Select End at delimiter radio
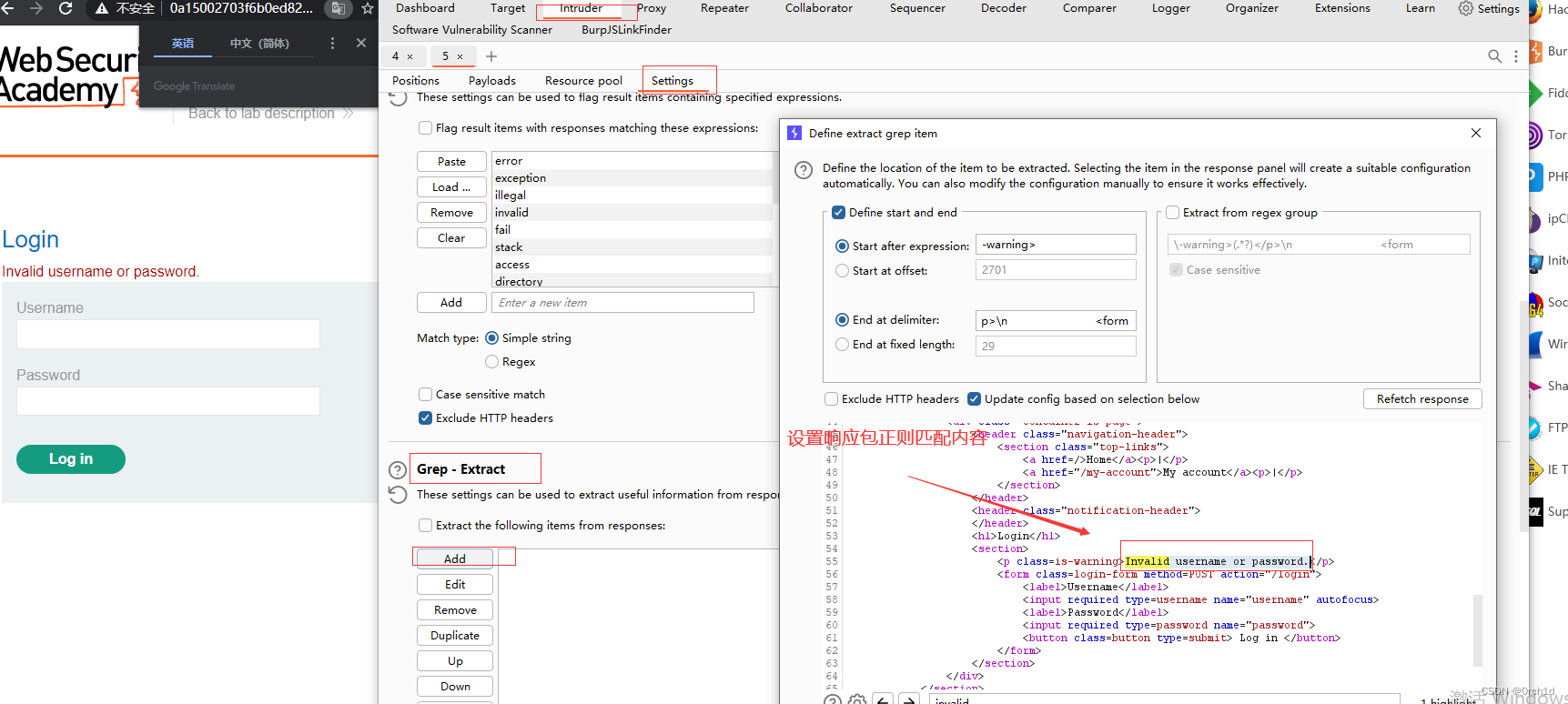This screenshot has height=704, width=1568. click(842, 320)
